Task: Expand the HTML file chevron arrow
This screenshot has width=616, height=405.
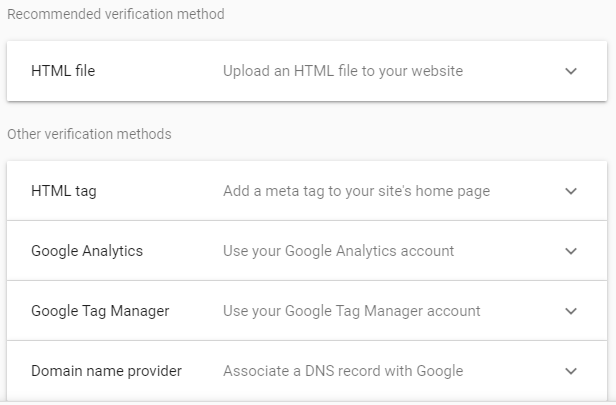Action: click(571, 71)
